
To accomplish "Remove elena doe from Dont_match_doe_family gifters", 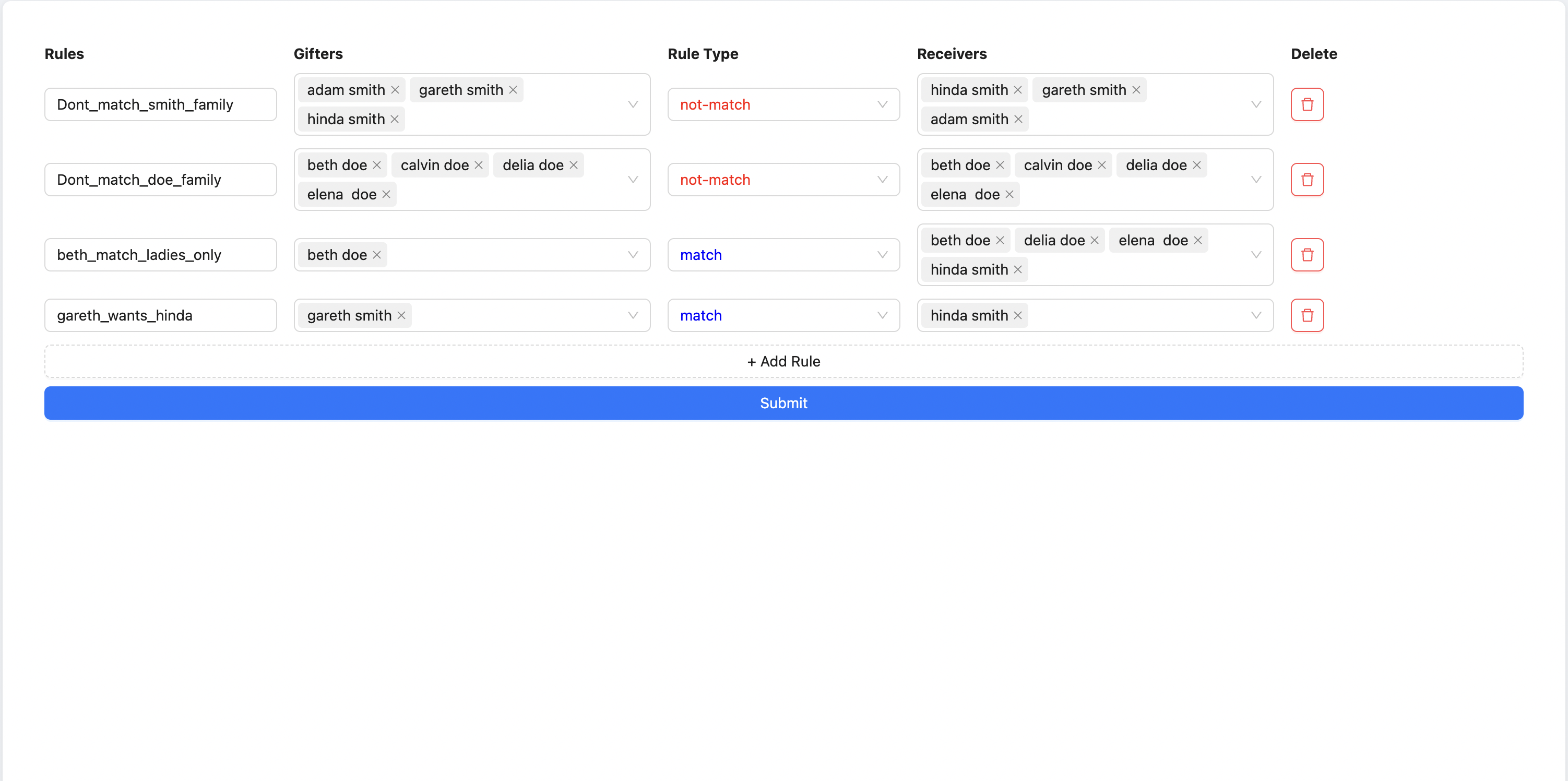I will [386, 194].
